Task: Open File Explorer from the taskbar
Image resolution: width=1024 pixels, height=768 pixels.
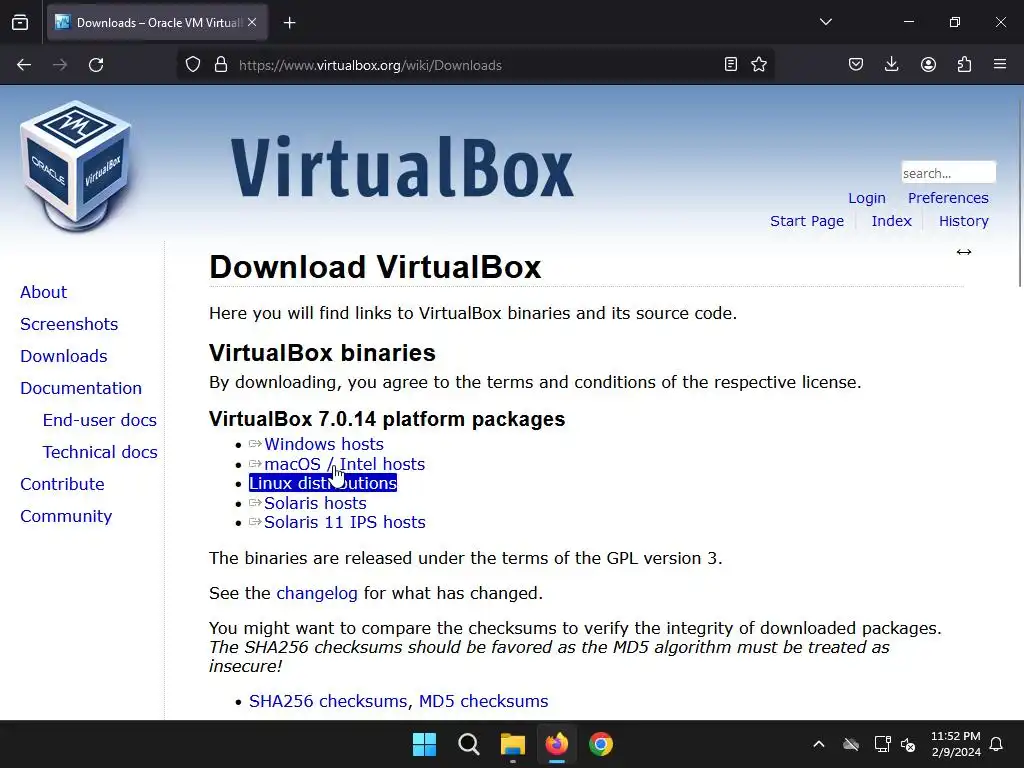Action: [x=513, y=744]
